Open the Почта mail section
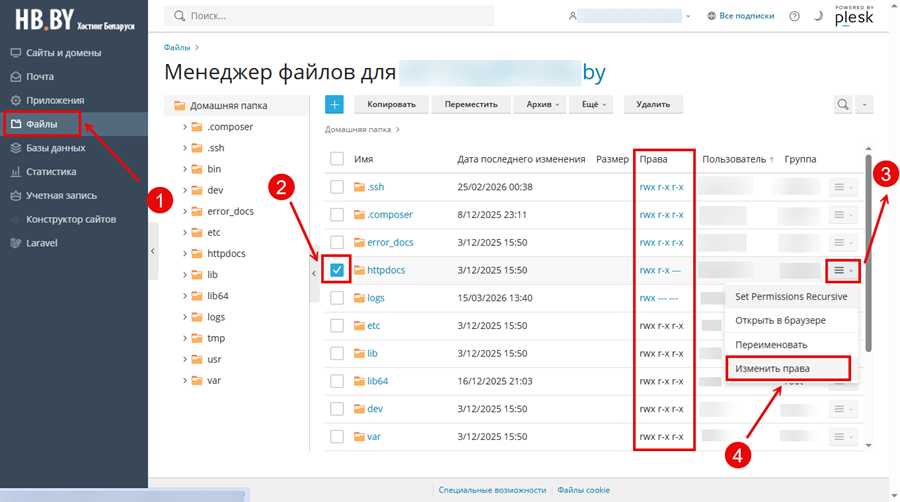This screenshot has height=502, width=900. (40, 76)
